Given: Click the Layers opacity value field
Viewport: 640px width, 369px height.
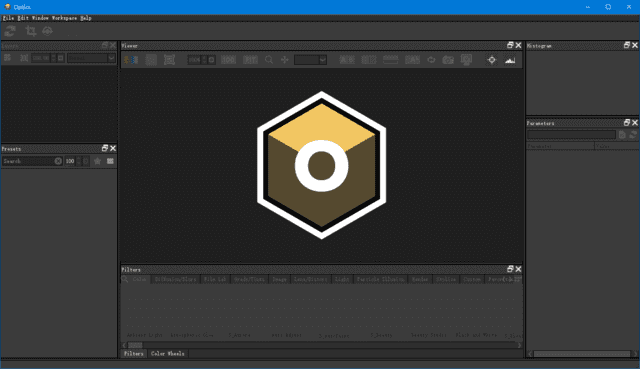Looking at the screenshot, I should 41,58.
